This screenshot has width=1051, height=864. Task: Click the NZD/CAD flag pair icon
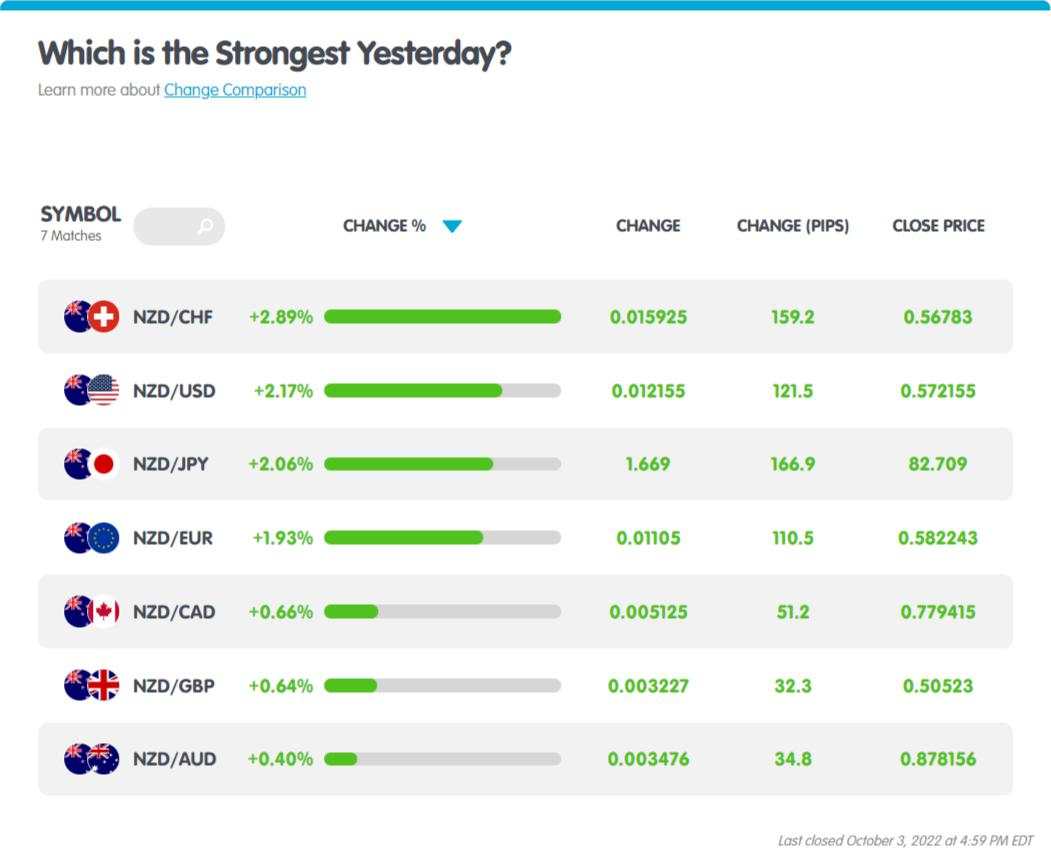92,611
